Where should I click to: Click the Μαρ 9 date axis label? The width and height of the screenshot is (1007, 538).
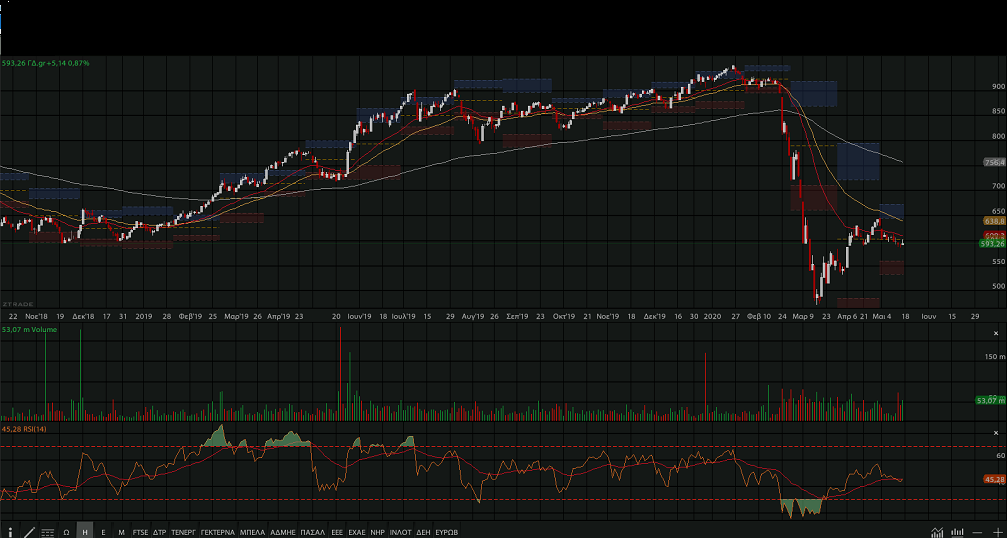pyautogui.click(x=803, y=317)
